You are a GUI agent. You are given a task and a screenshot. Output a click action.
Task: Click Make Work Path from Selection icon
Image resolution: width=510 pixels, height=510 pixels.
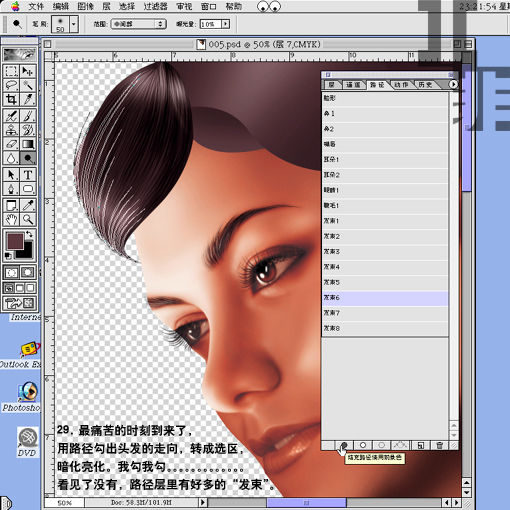point(400,445)
